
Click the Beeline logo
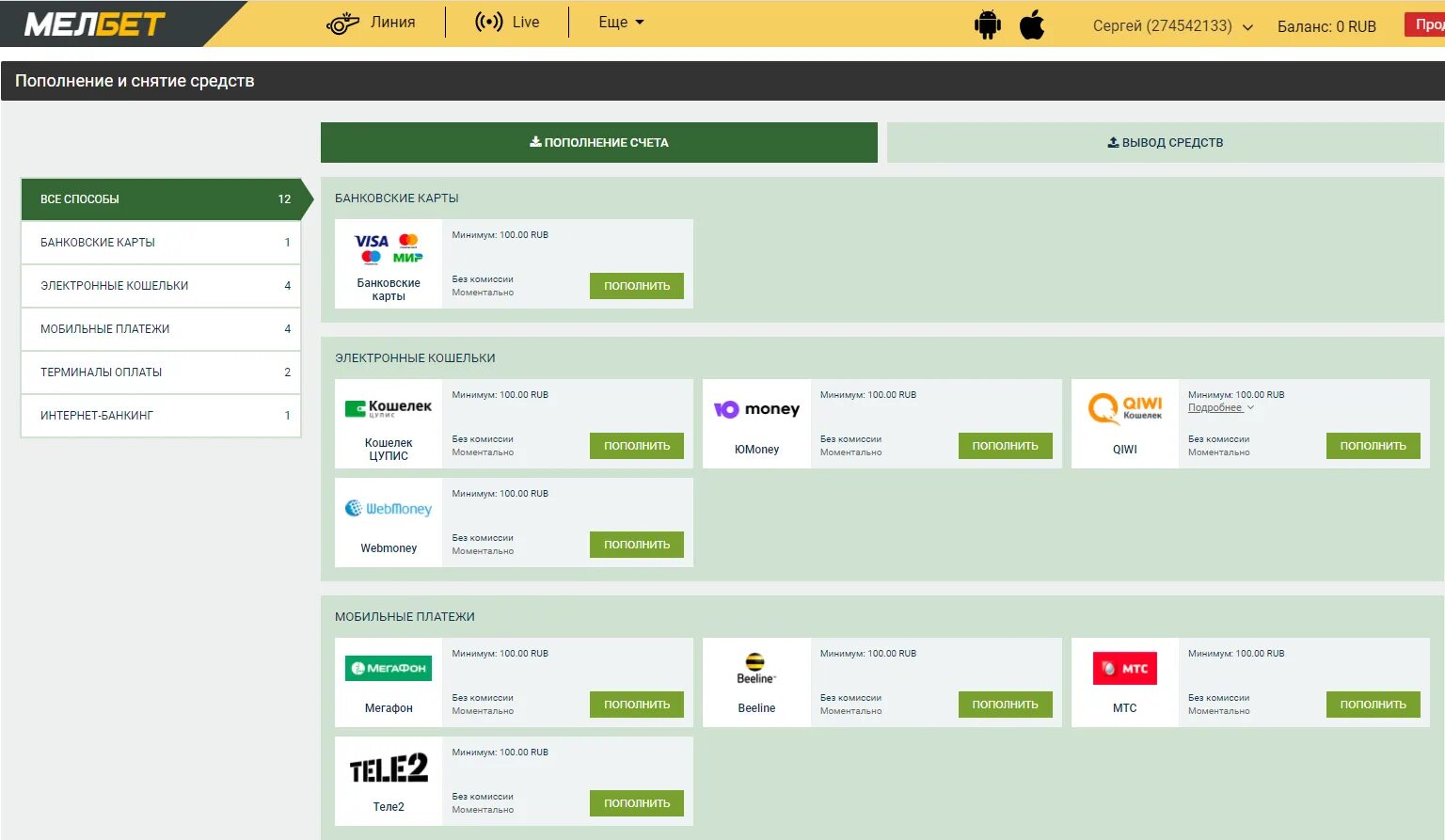756,668
